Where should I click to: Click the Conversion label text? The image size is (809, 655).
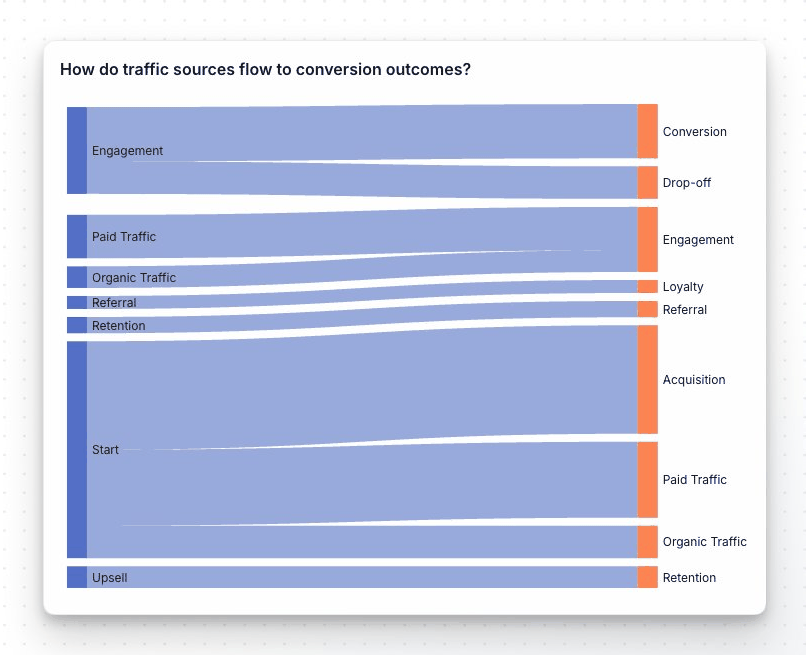pyautogui.click(x=694, y=132)
